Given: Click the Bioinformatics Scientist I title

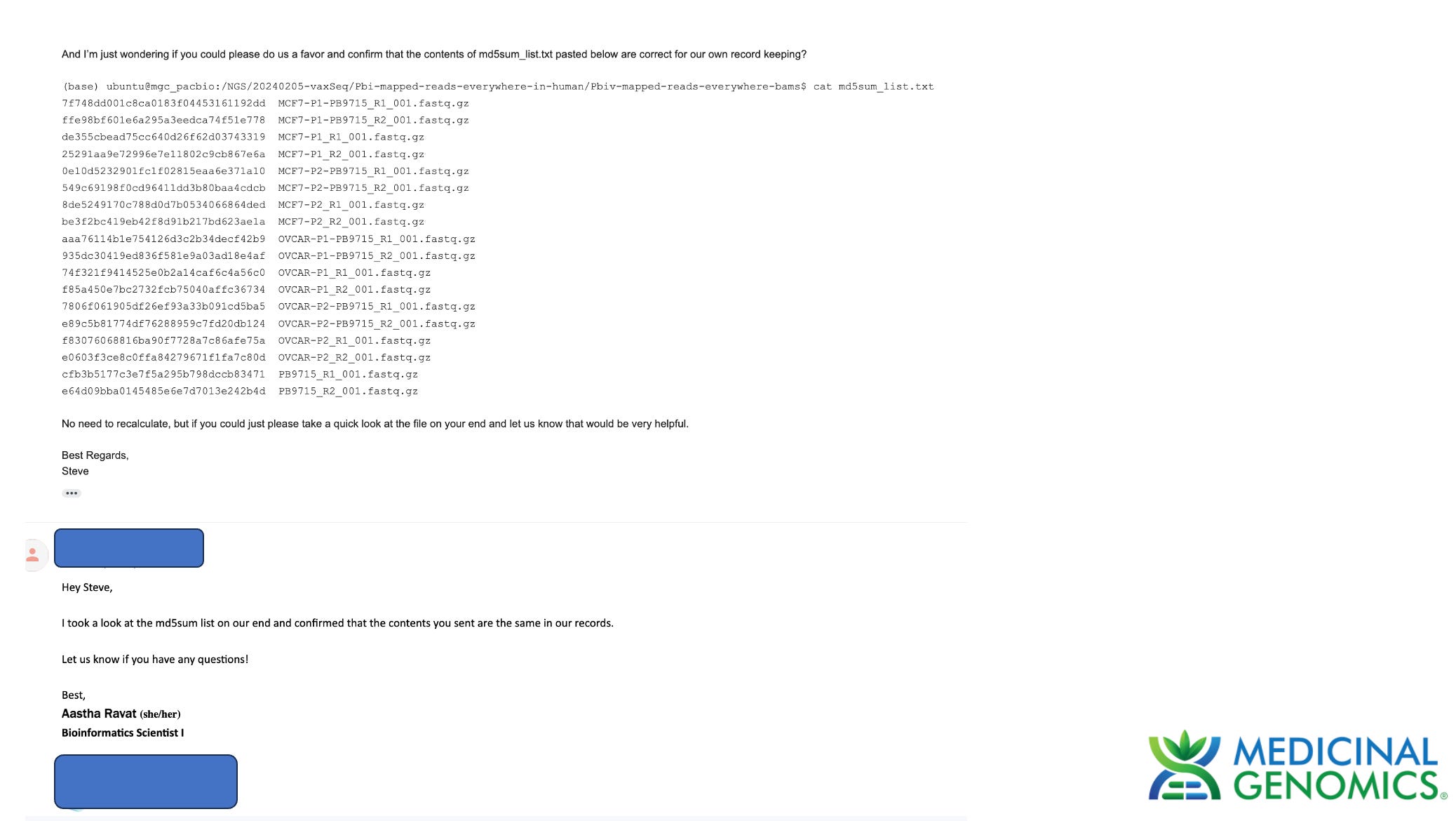Looking at the screenshot, I should tap(123, 733).
